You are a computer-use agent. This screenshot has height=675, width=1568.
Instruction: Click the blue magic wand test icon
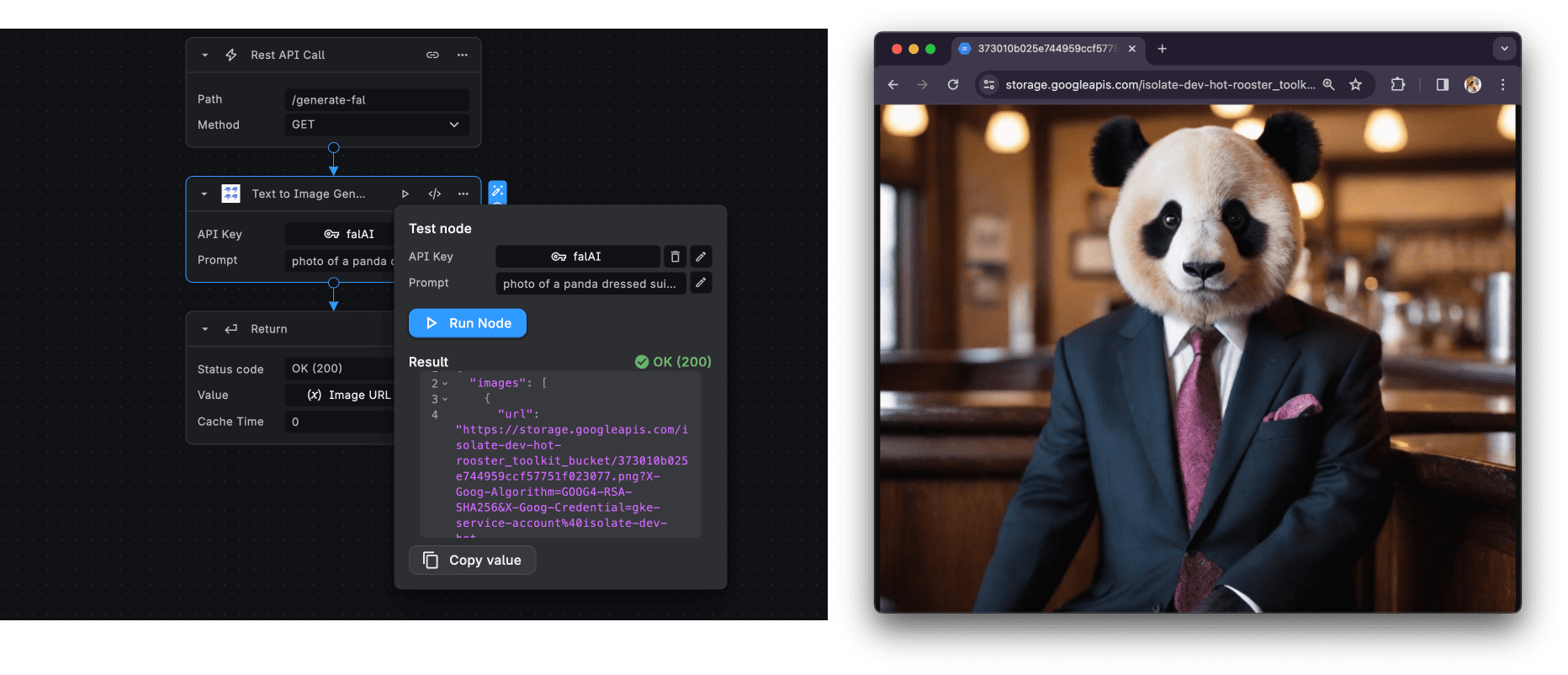tap(497, 191)
